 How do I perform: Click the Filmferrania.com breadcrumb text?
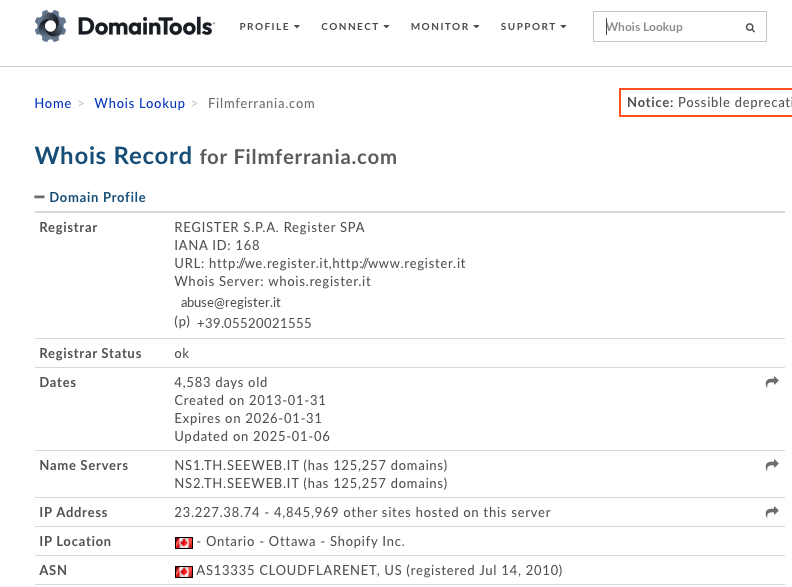(261, 104)
